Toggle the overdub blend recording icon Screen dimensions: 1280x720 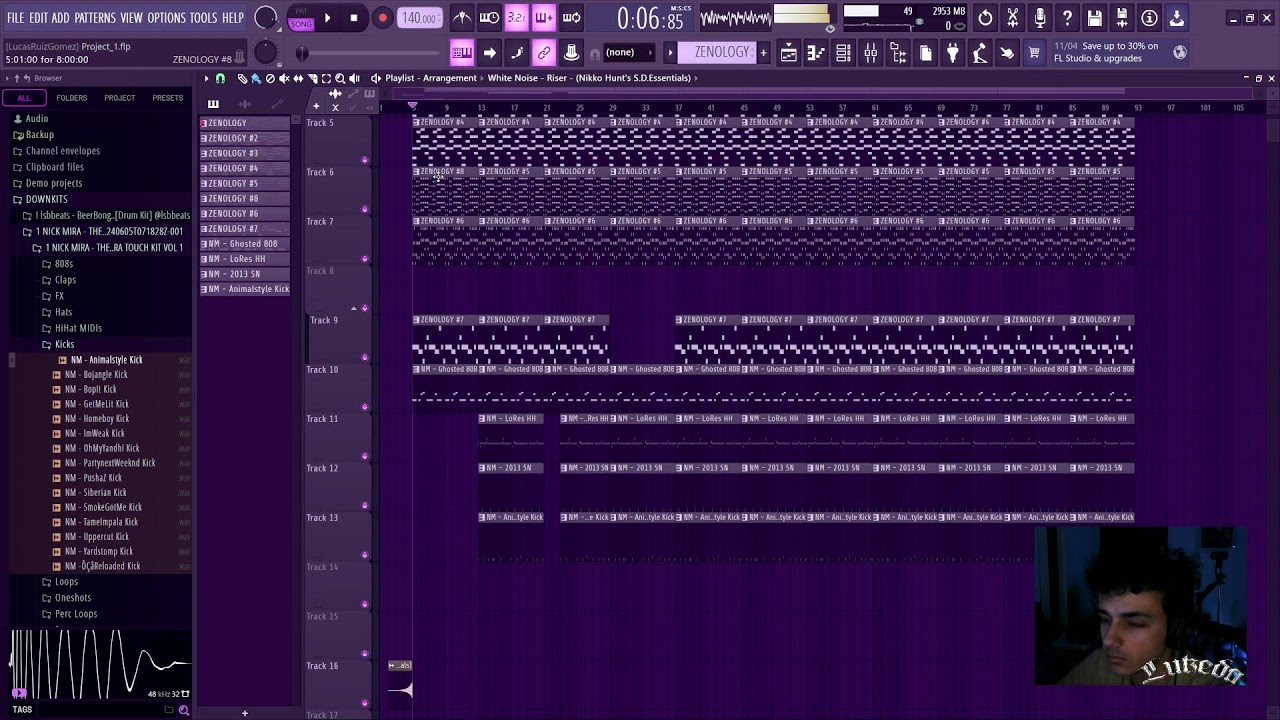pos(543,17)
